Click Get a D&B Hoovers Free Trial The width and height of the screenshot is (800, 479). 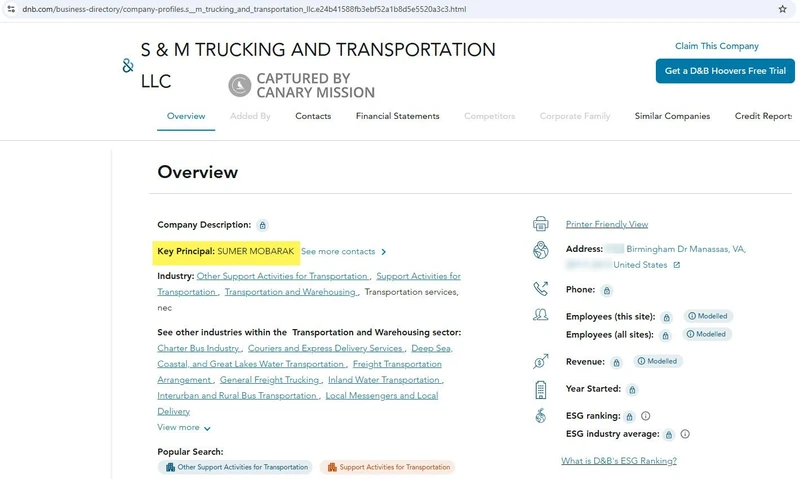(725, 71)
